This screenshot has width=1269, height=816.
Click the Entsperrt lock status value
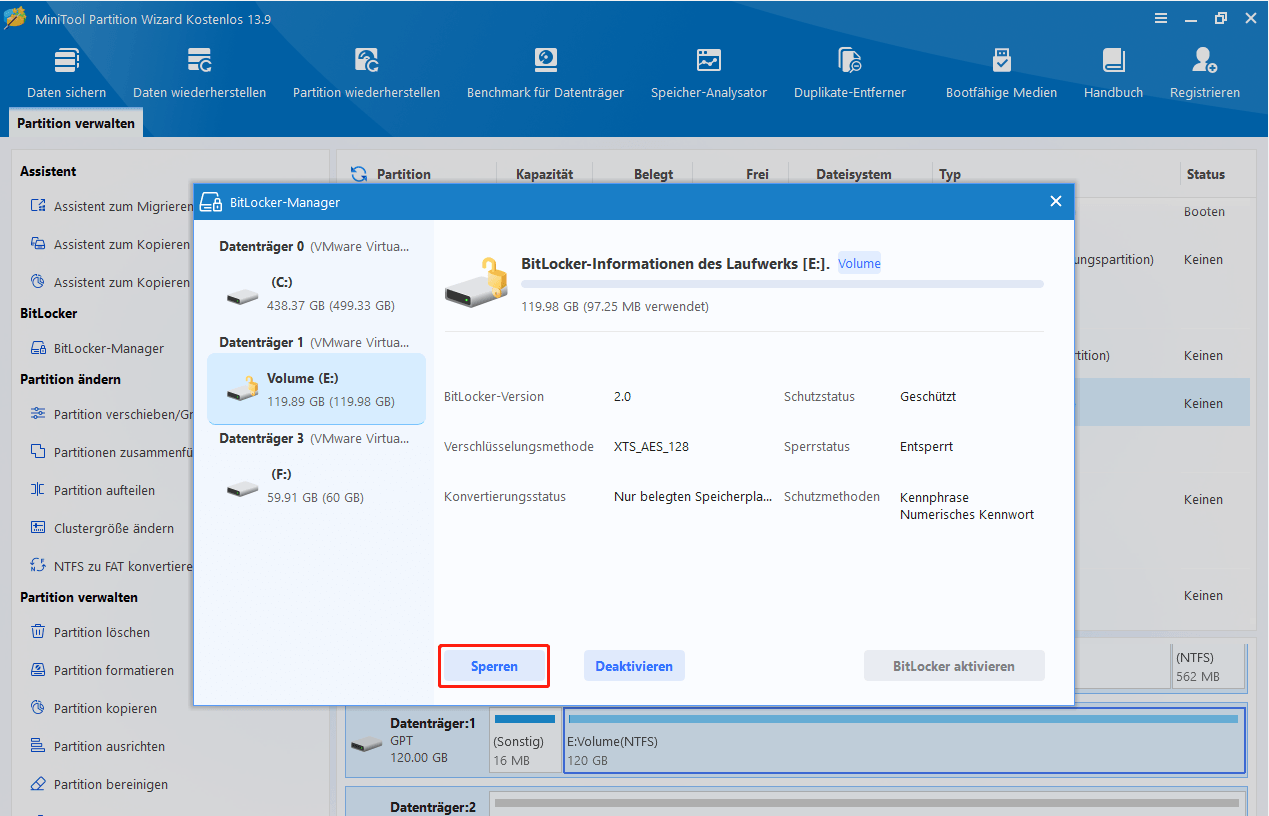click(926, 447)
